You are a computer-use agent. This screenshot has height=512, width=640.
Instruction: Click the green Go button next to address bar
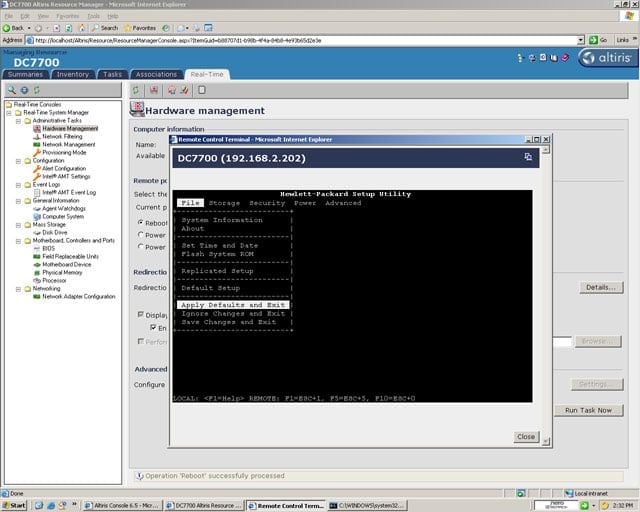click(x=598, y=40)
